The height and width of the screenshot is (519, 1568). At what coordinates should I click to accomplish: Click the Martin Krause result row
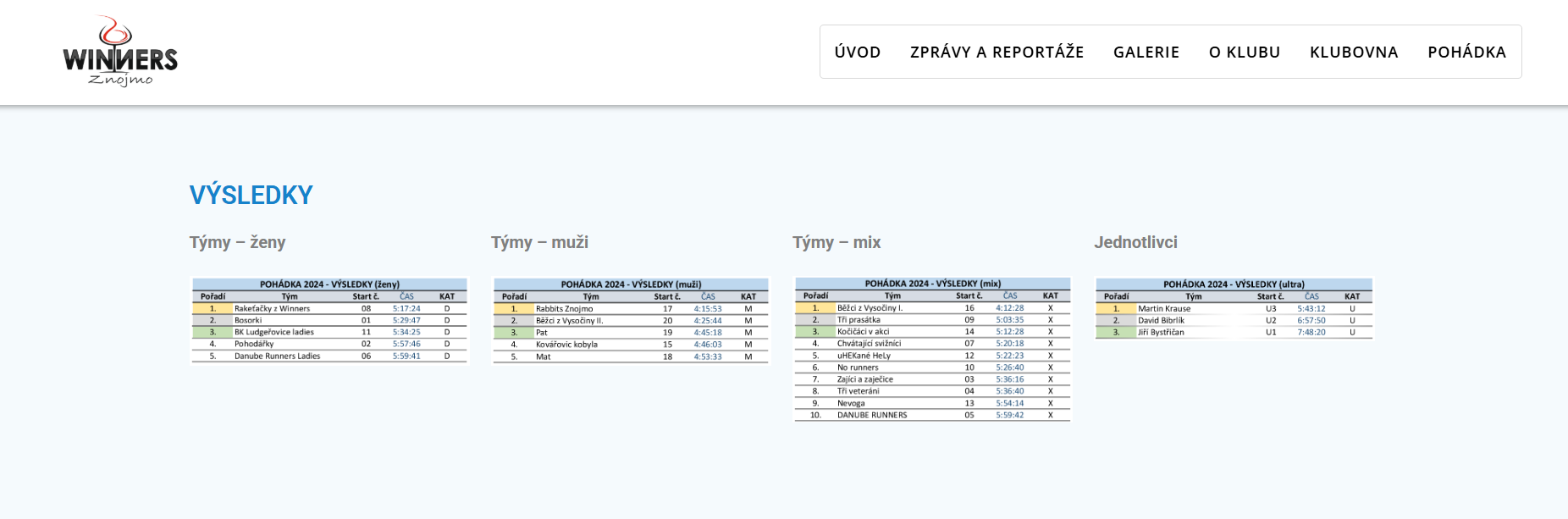(x=1234, y=309)
